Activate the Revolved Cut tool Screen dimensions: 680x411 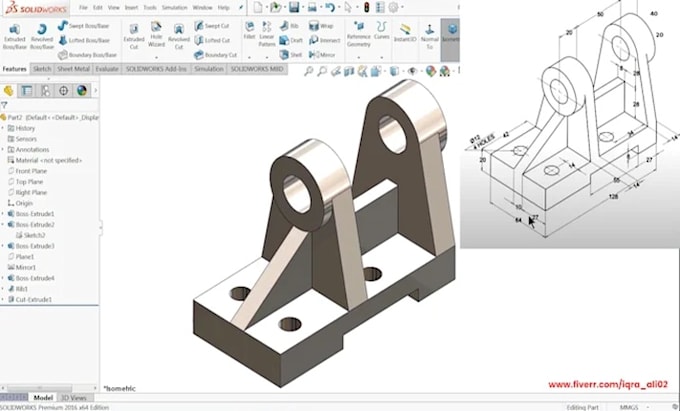(x=179, y=36)
